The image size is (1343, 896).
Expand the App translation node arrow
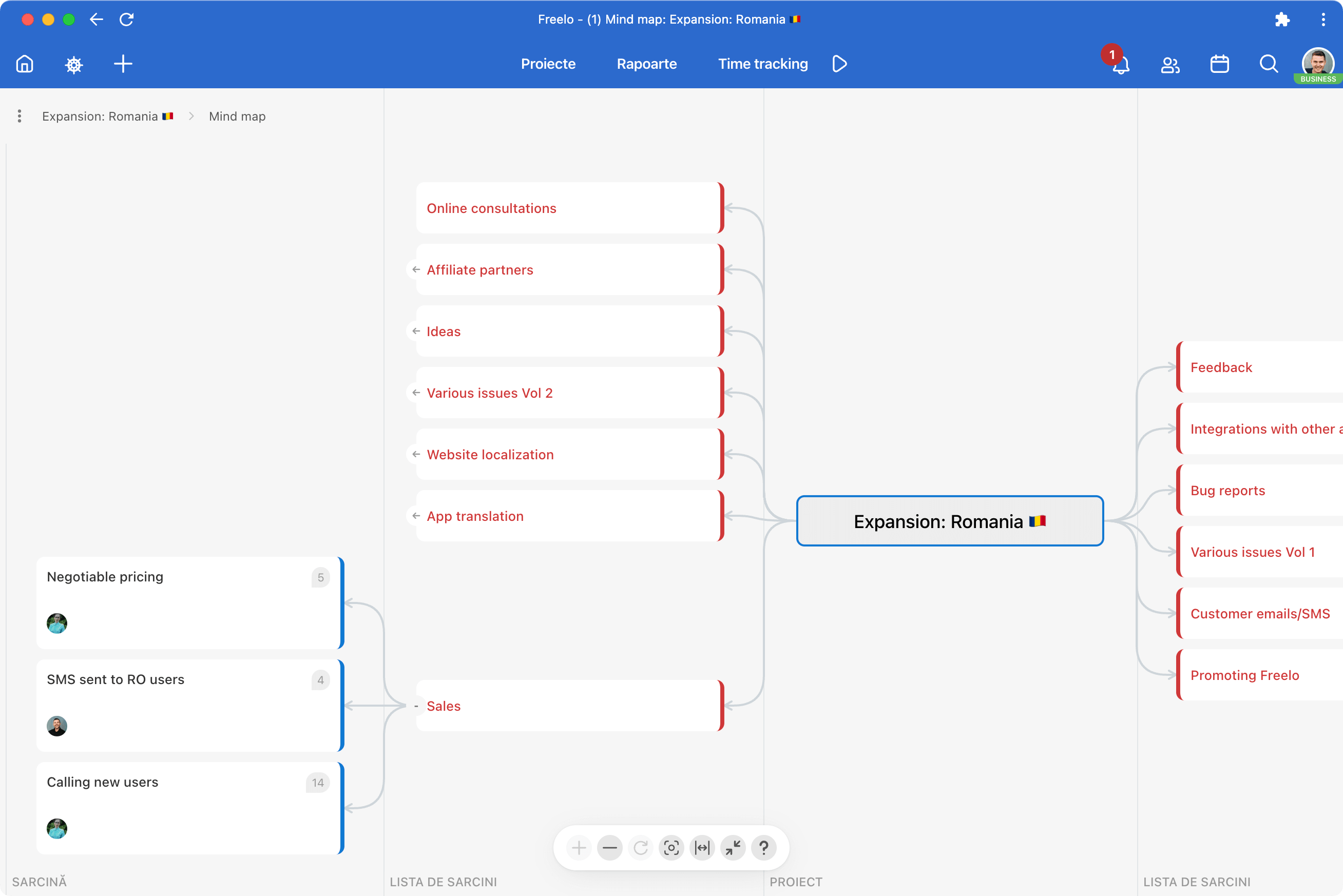pyautogui.click(x=416, y=515)
